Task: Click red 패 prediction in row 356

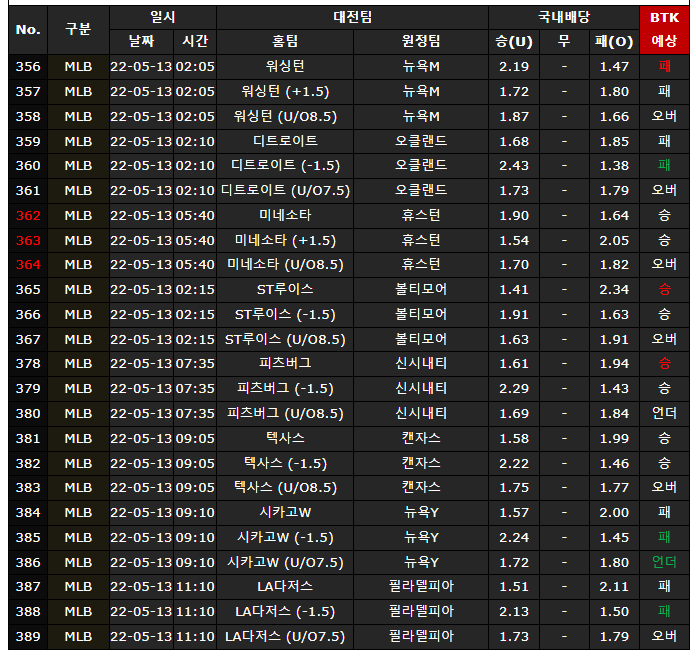Action: coord(664,67)
